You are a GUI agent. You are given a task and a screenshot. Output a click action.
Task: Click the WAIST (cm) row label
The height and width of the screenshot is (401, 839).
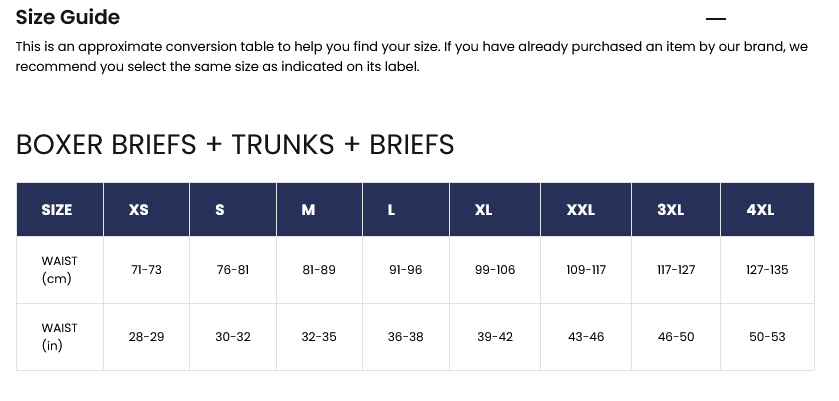pos(59,270)
